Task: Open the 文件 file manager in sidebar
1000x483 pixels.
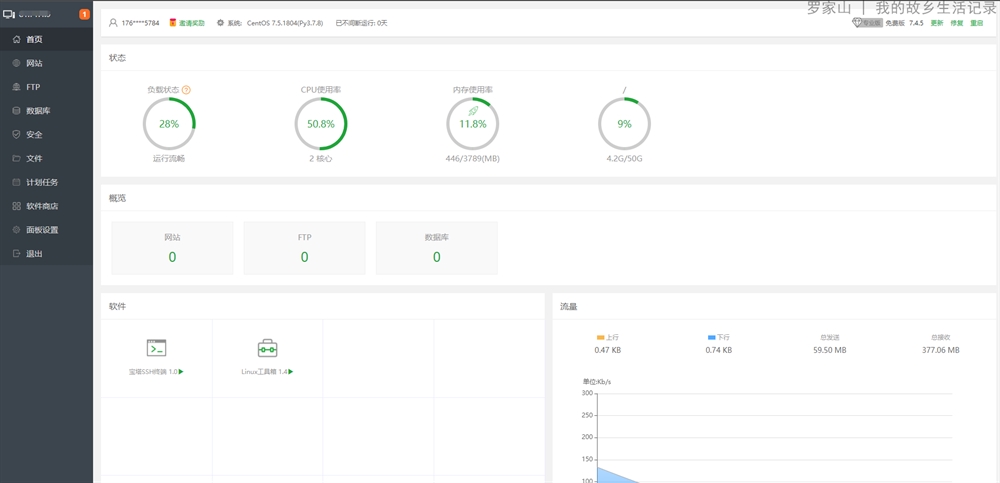Action: click(46, 158)
